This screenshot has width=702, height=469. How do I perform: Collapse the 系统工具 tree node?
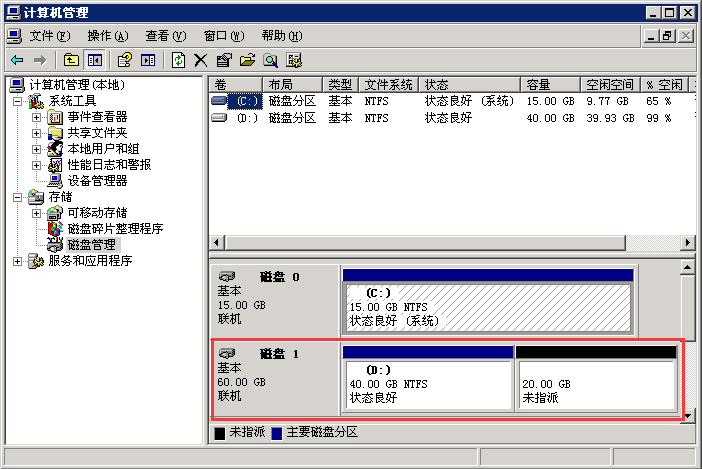pyautogui.click(x=17, y=101)
